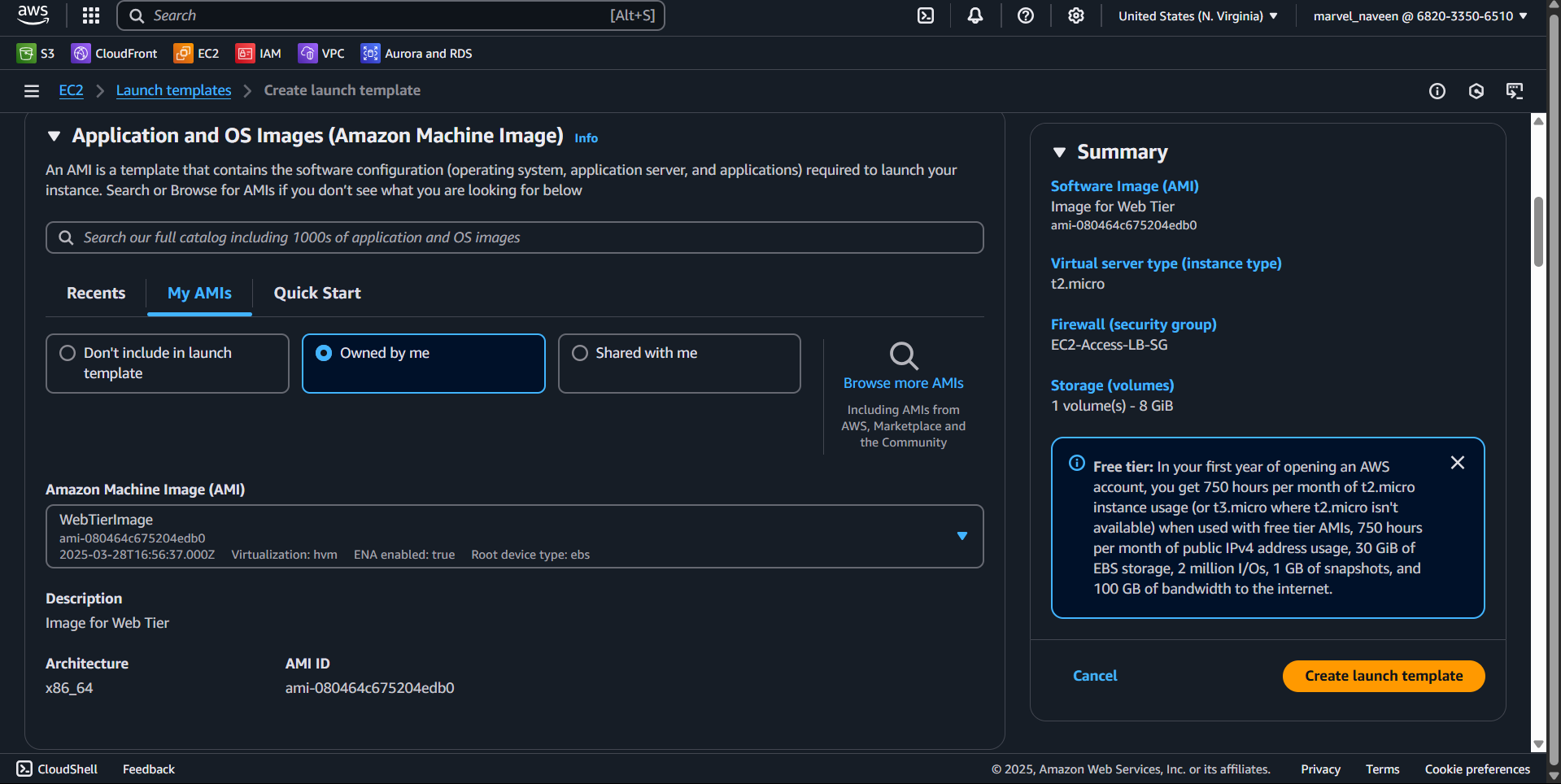The width and height of the screenshot is (1561, 784).
Task: Open the settings gear
Action: tap(1076, 15)
